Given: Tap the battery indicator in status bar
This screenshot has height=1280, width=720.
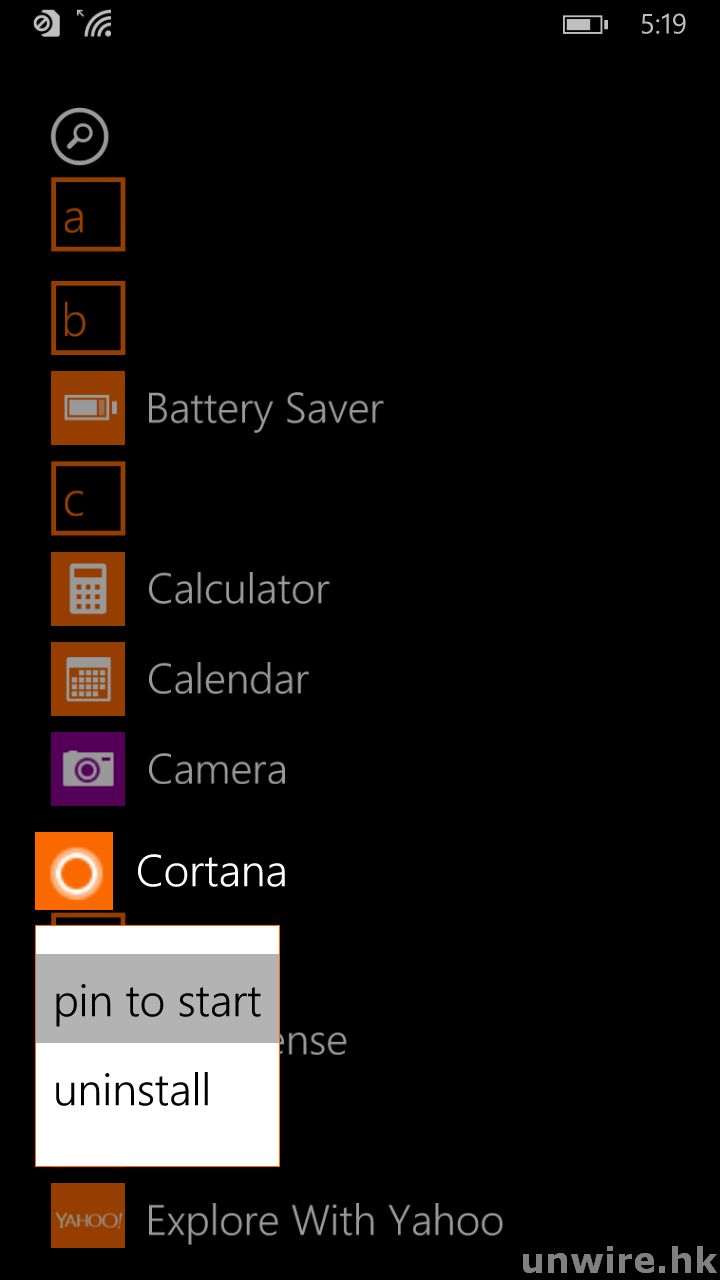Looking at the screenshot, I should point(584,24).
